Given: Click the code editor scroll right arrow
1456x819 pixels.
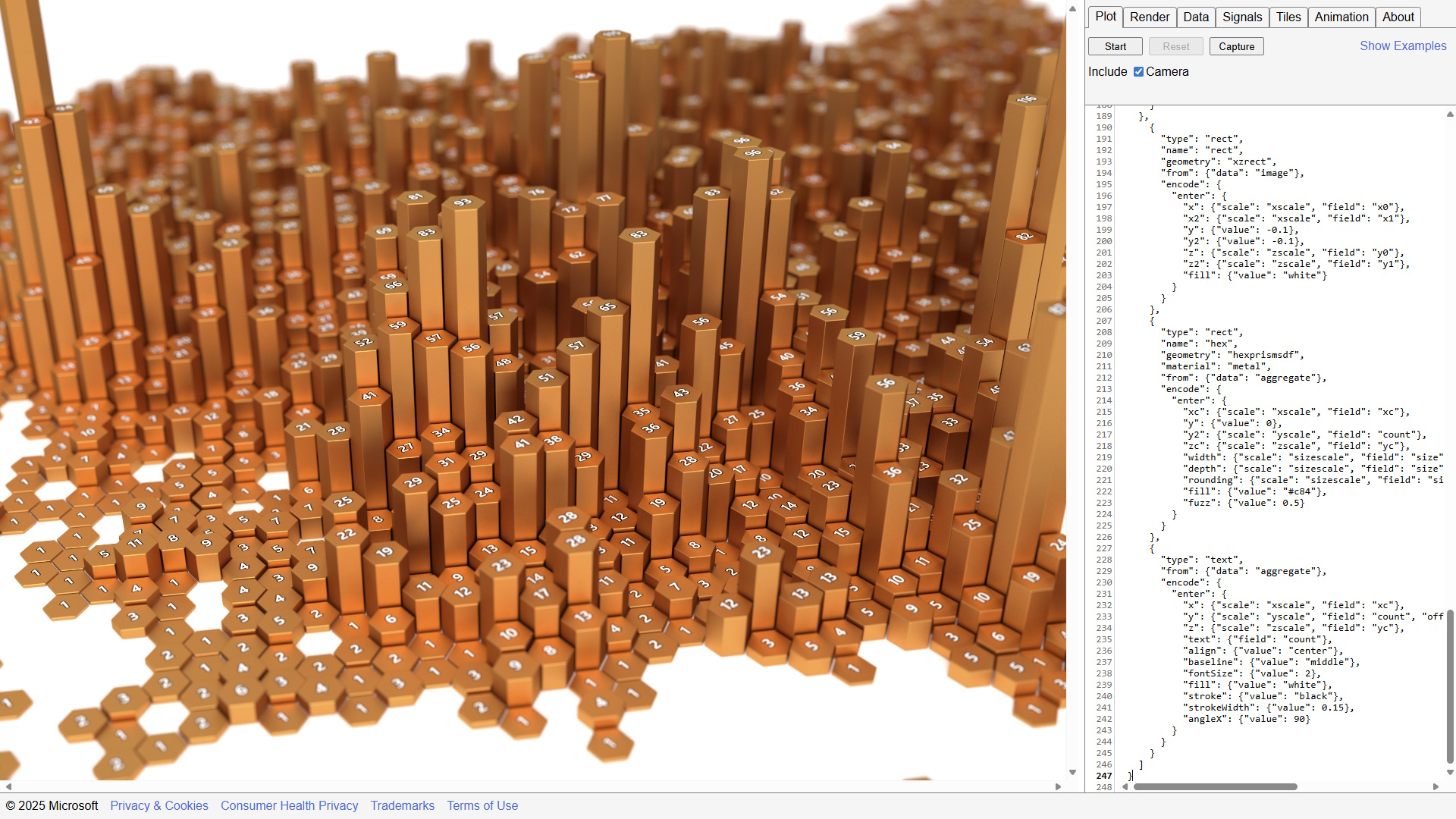Looking at the screenshot, I should click(x=1436, y=787).
